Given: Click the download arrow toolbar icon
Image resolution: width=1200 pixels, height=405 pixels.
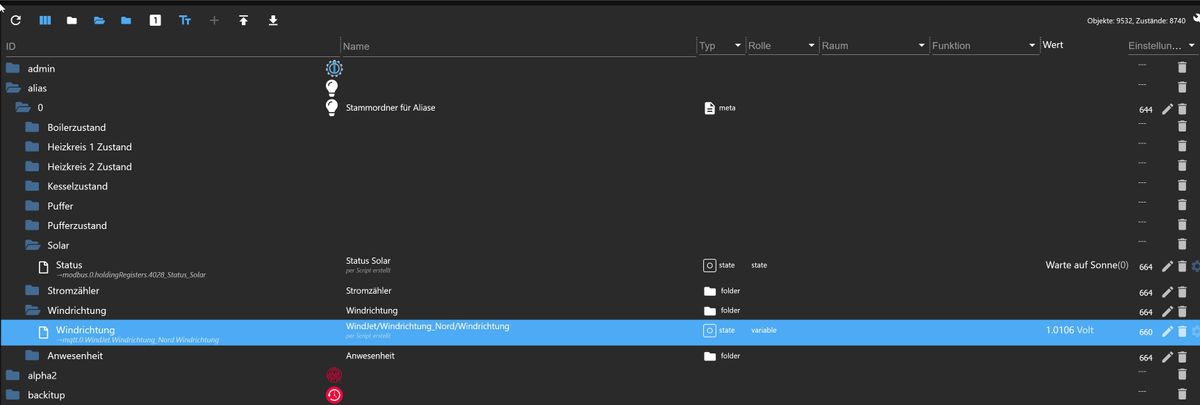Looking at the screenshot, I should pyautogui.click(x=273, y=20).
